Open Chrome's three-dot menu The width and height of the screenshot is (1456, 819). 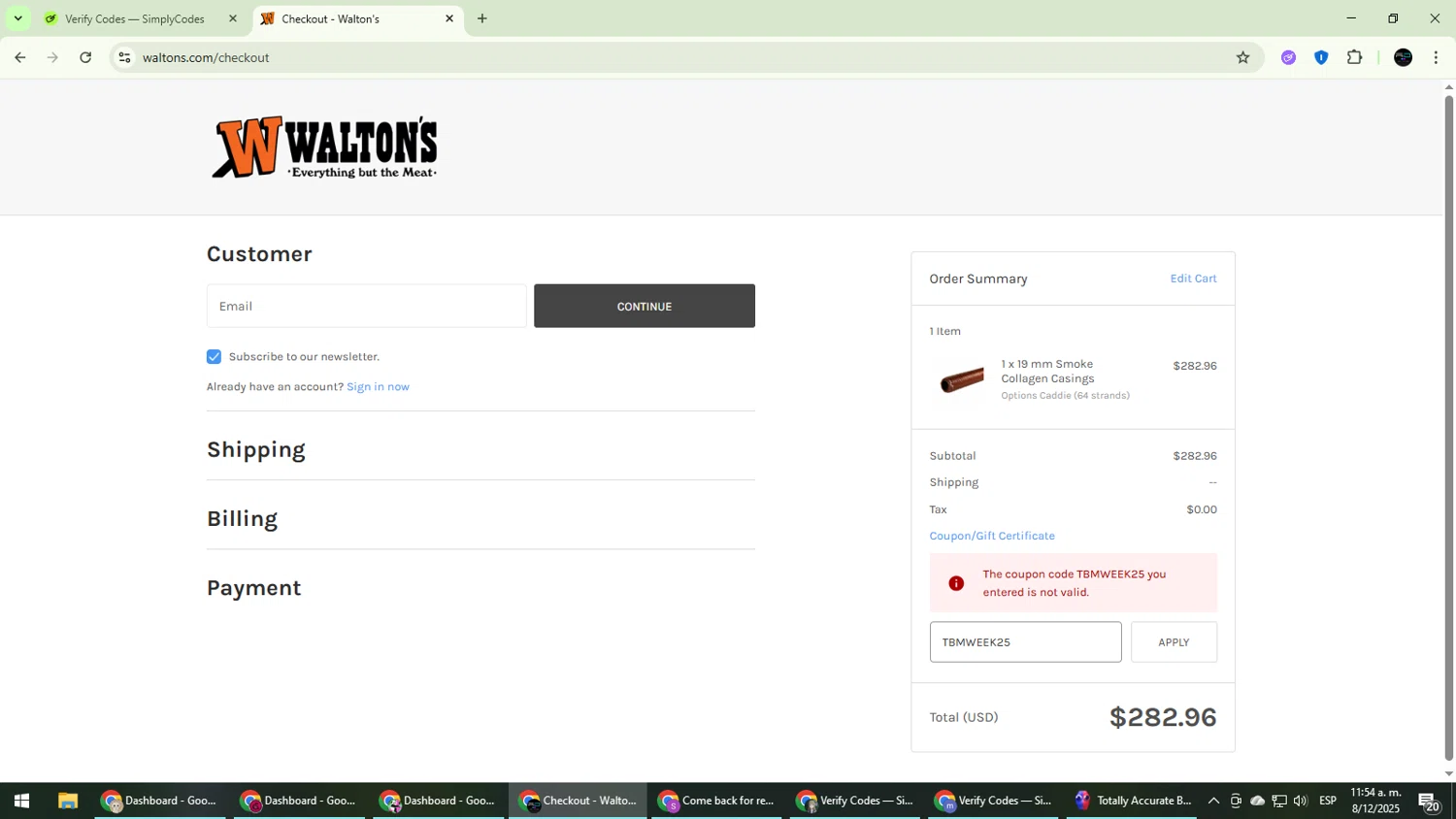point(1436,57)
